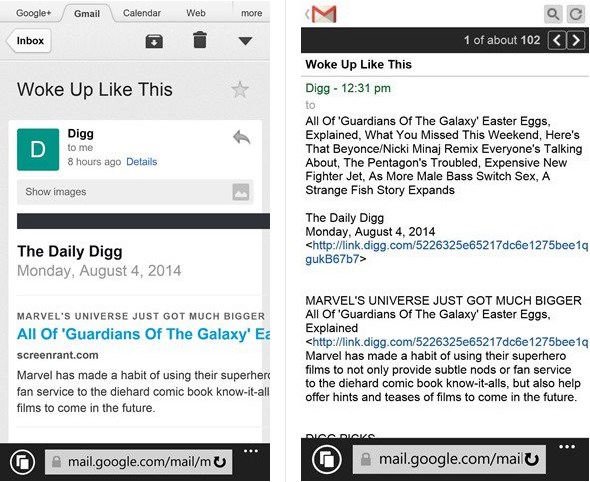Click the Details link under Digg
Image resolution: width=590 pixels, height=482 pixels.
click(141, 162)
